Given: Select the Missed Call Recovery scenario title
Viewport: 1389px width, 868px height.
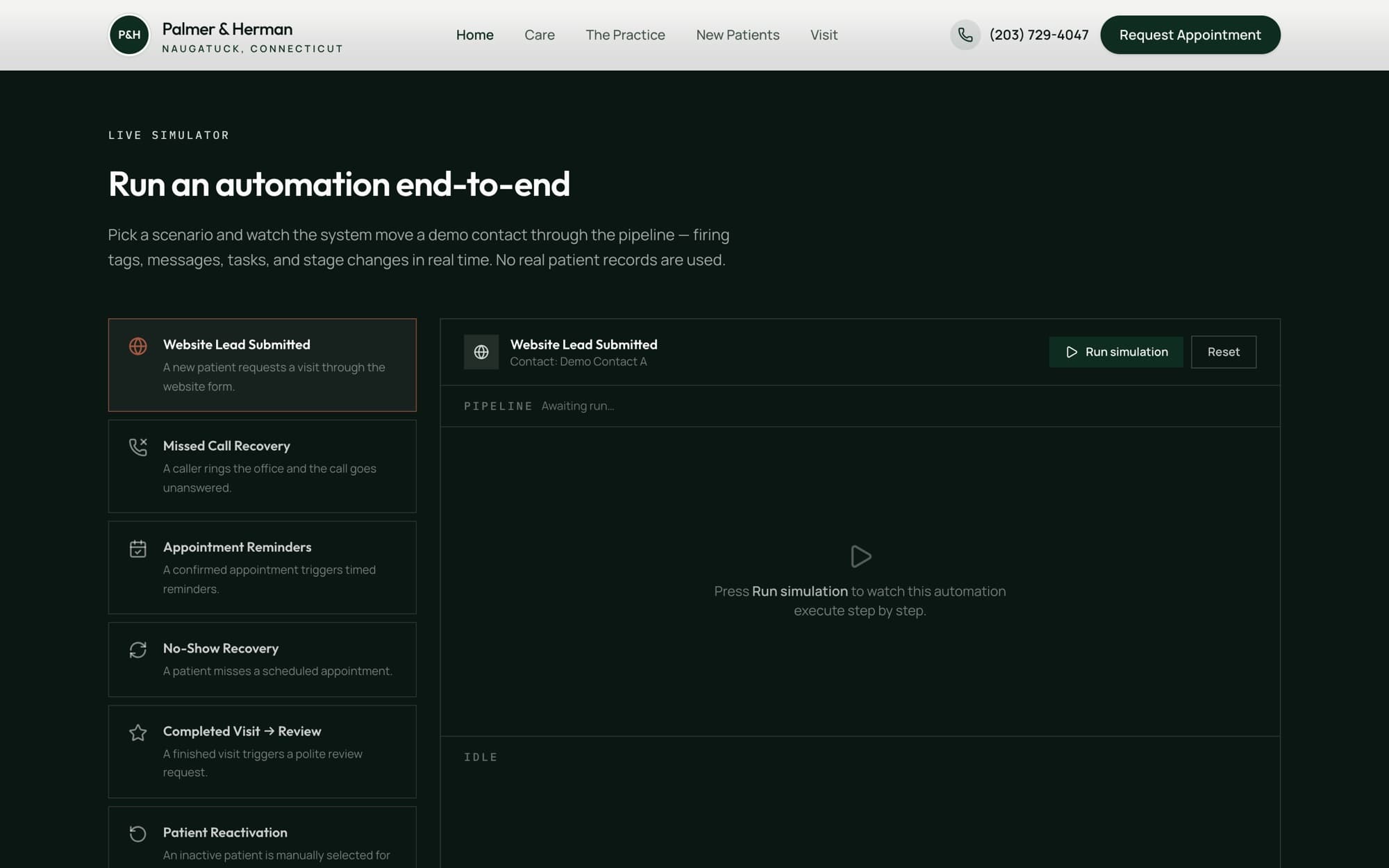Looking at the screenshot, I should [x=226, y=446].
